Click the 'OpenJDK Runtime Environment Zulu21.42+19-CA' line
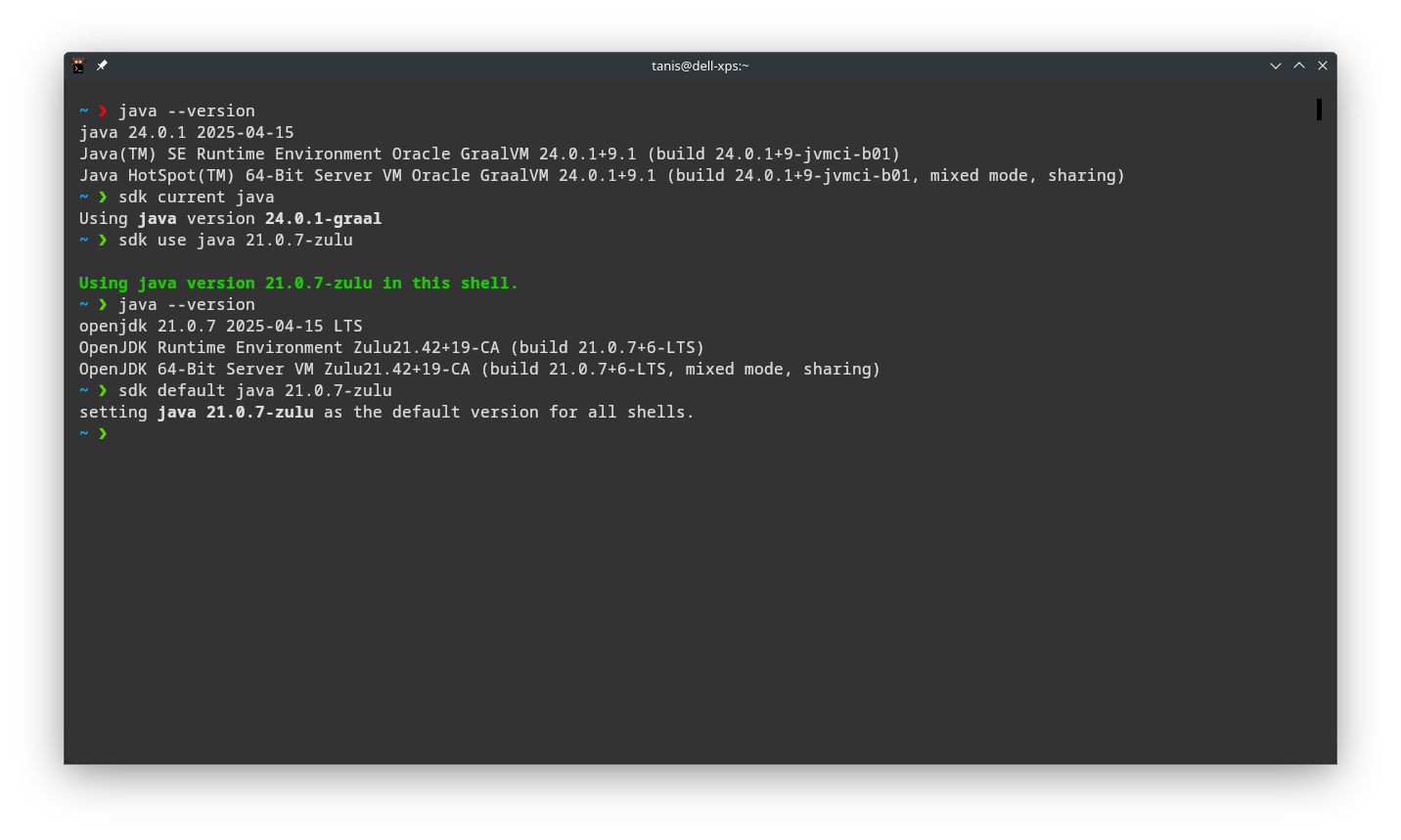This screenshot has width=1401, height=840. tap(391, 348)
